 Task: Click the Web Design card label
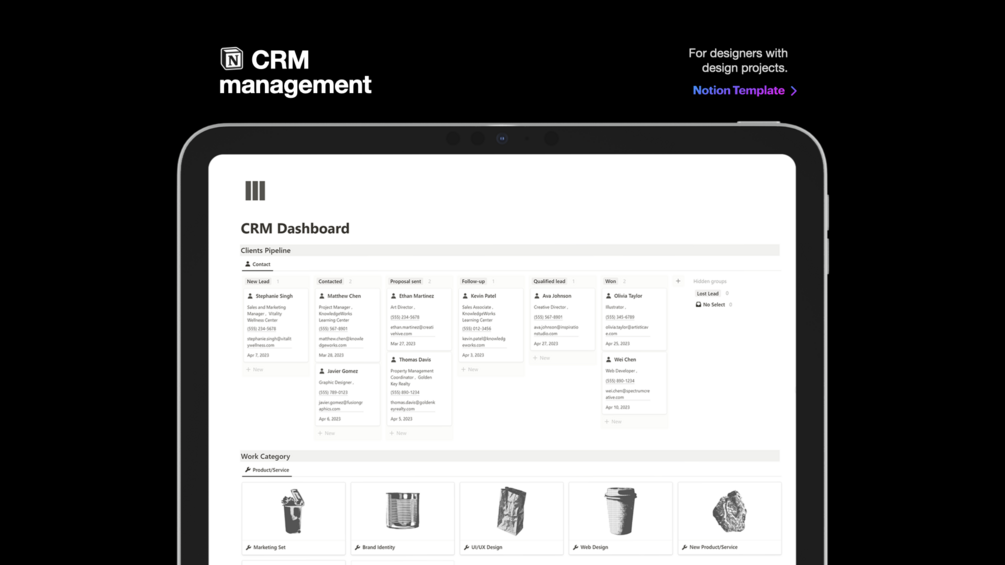click(594, 547)
